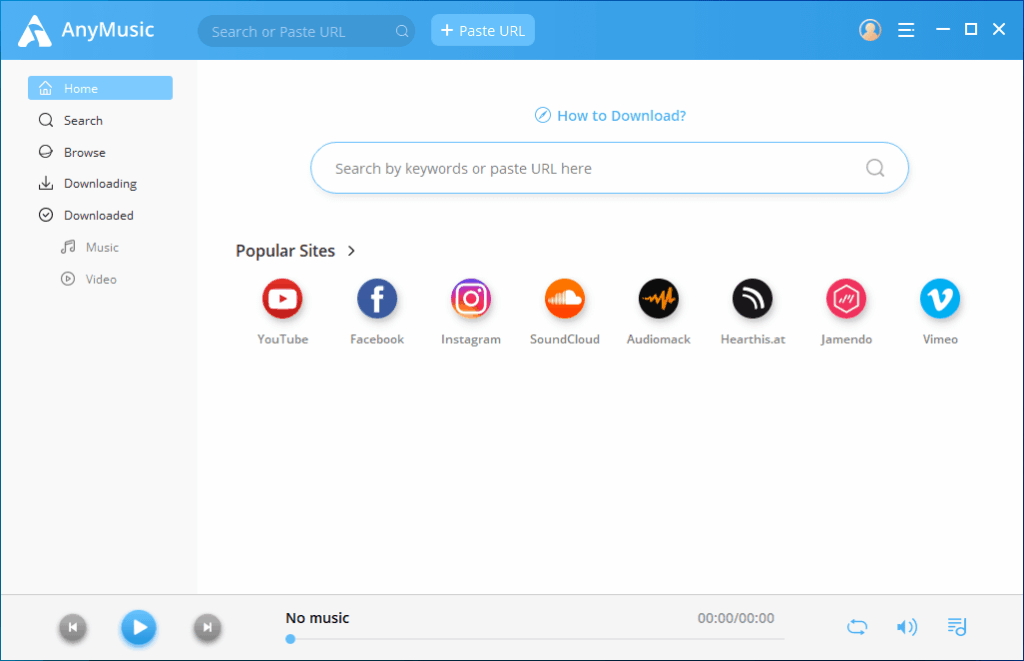This screenshot has width=1024, height=661.
Task: Open the hamburger menu in title bar
Action: pyautogui.click(x=906, y=30)
